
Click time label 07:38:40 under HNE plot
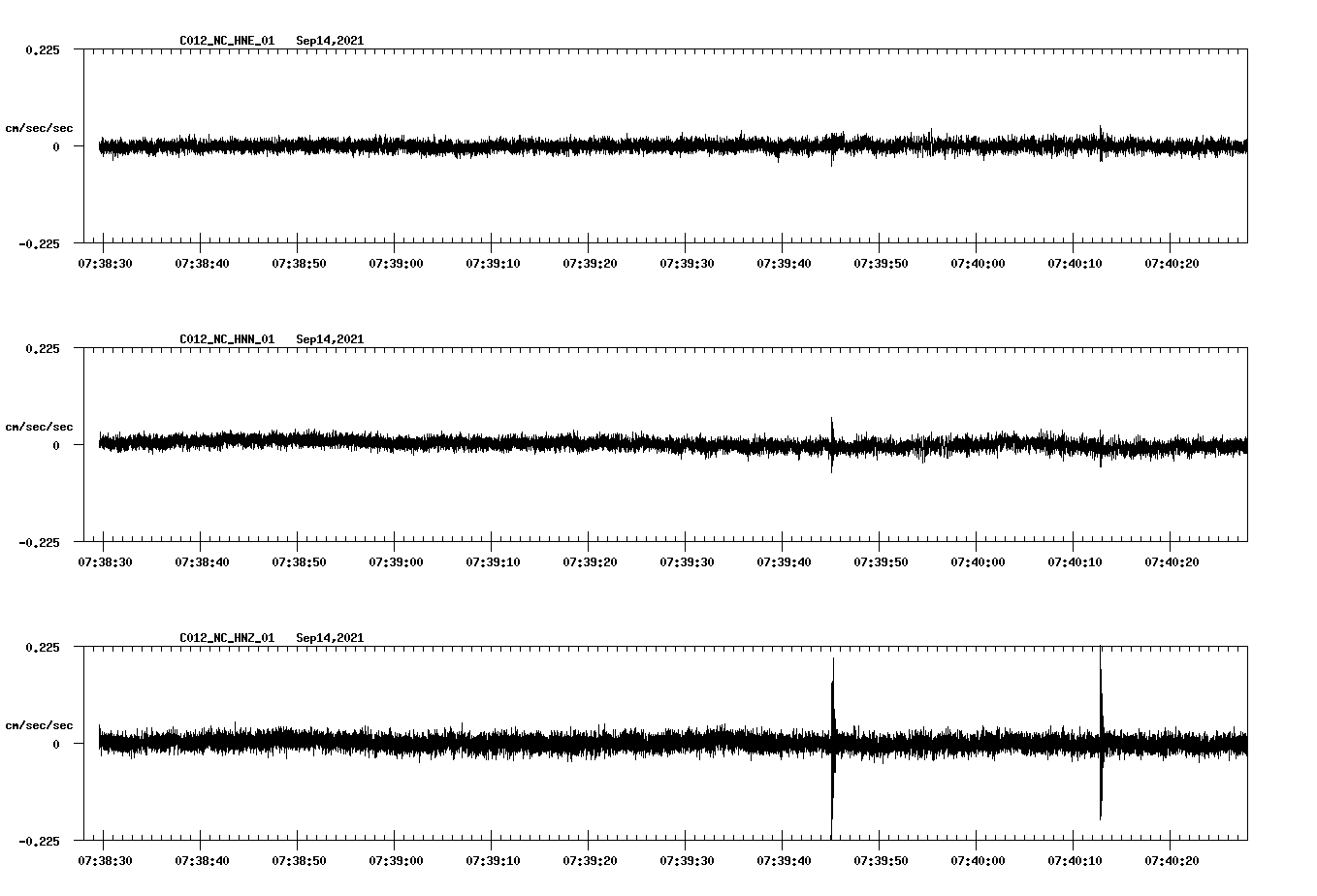click(x=202, y=264)
